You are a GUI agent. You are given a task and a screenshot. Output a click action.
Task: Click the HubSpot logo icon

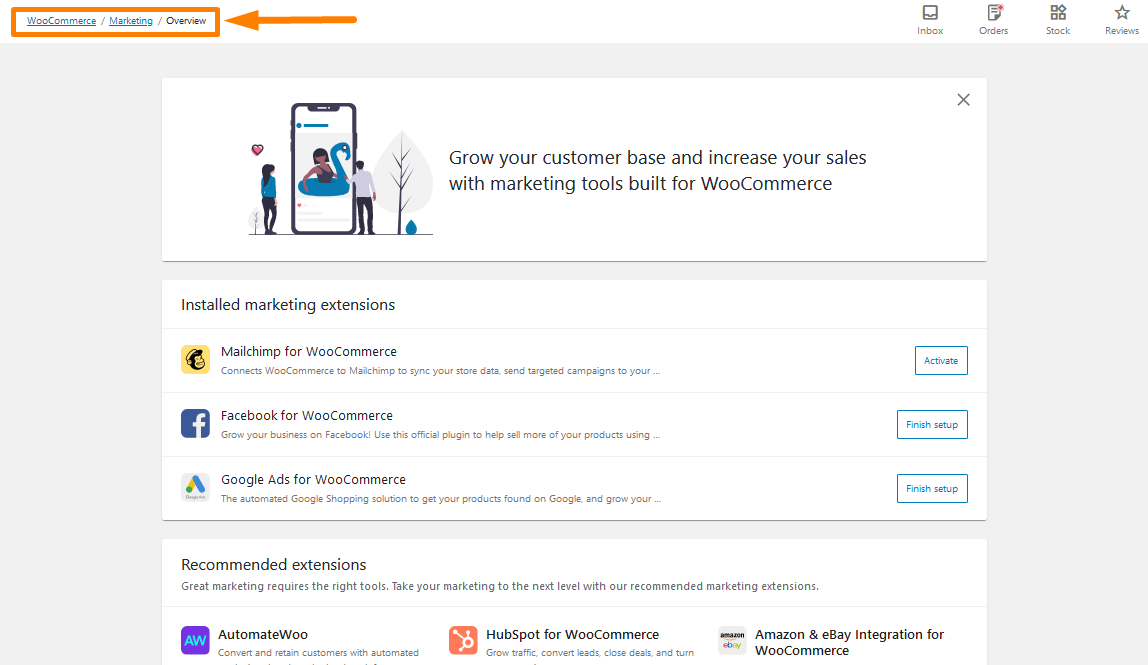pyautogui.click(x=463, y=640)
